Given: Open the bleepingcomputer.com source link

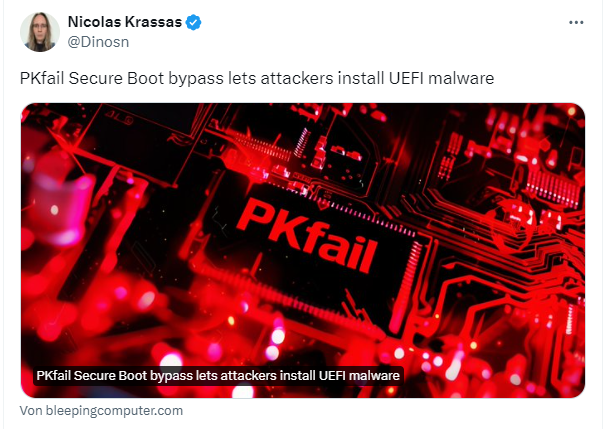Looking at the screenshot, I should pyautogui.click(x=101, y=411).
